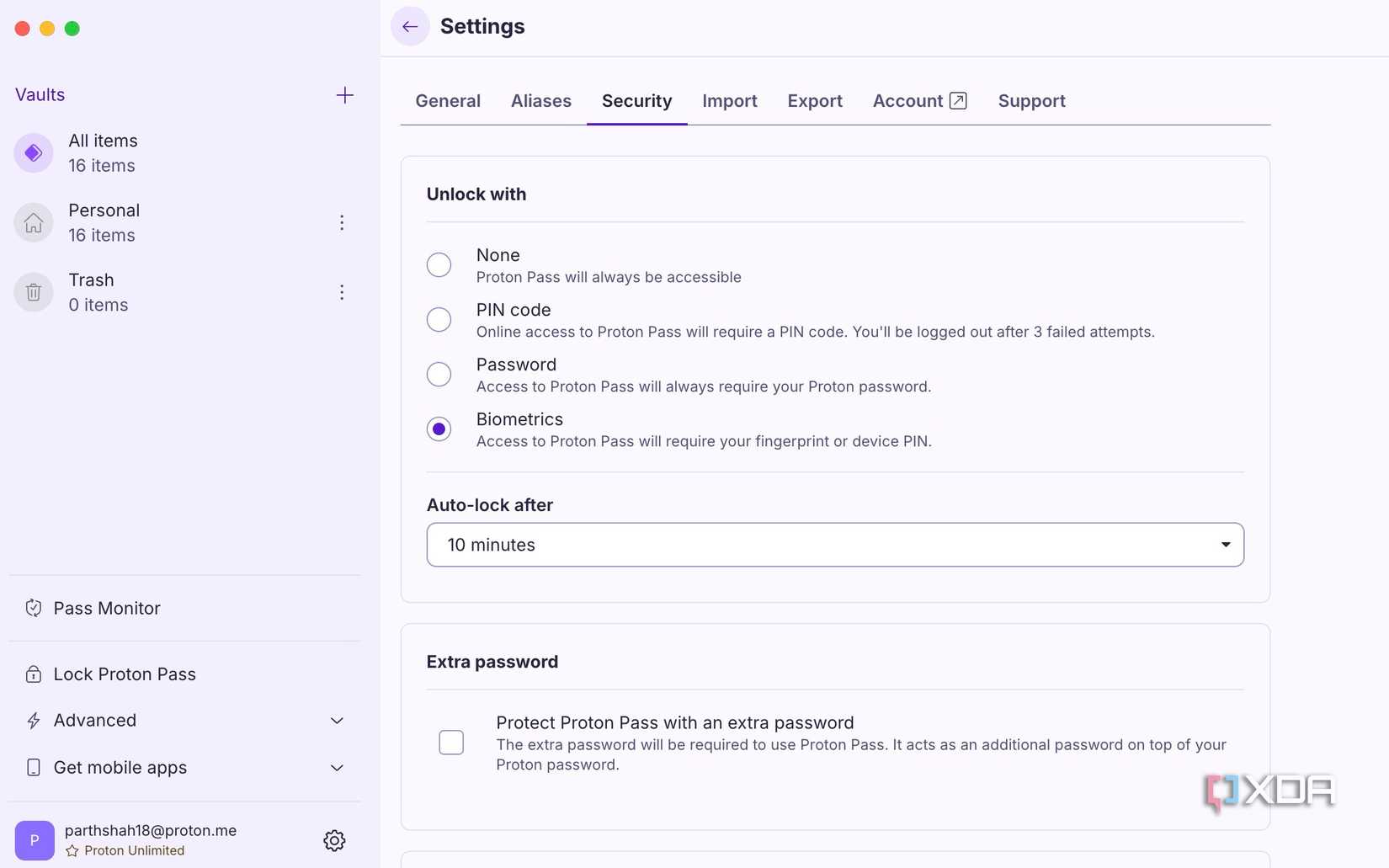Go back using the Settings arrow button
Image resolution: width=1389 pixels, height=868 pixels.
[x=410, y=26]
